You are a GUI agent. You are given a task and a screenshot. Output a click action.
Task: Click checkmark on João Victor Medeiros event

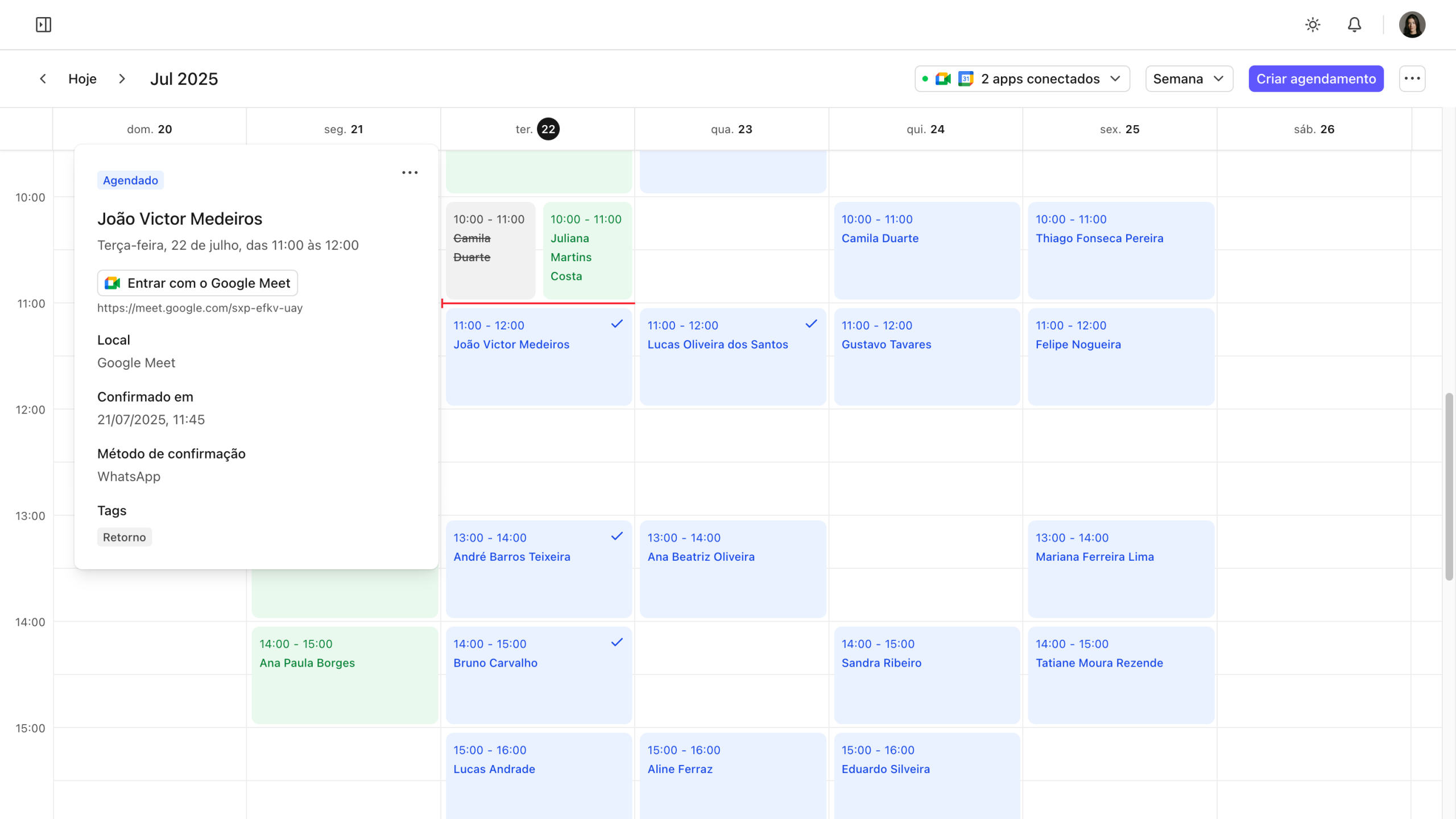[x=617, y=324]
